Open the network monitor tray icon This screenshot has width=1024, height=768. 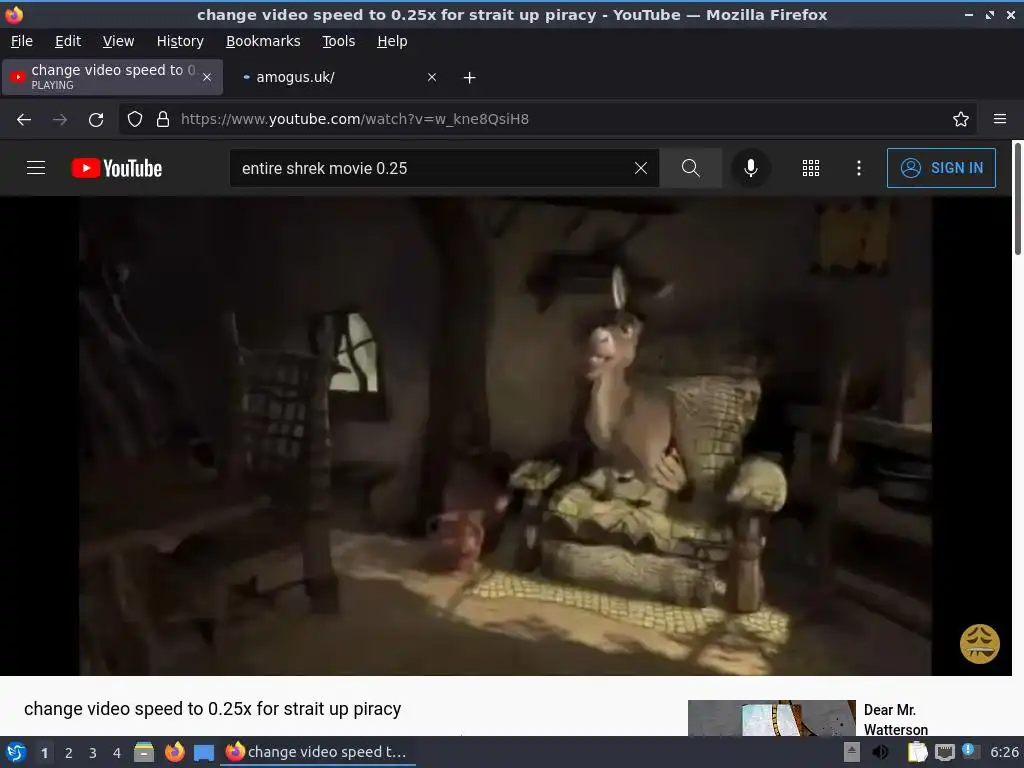coord(944,753)
